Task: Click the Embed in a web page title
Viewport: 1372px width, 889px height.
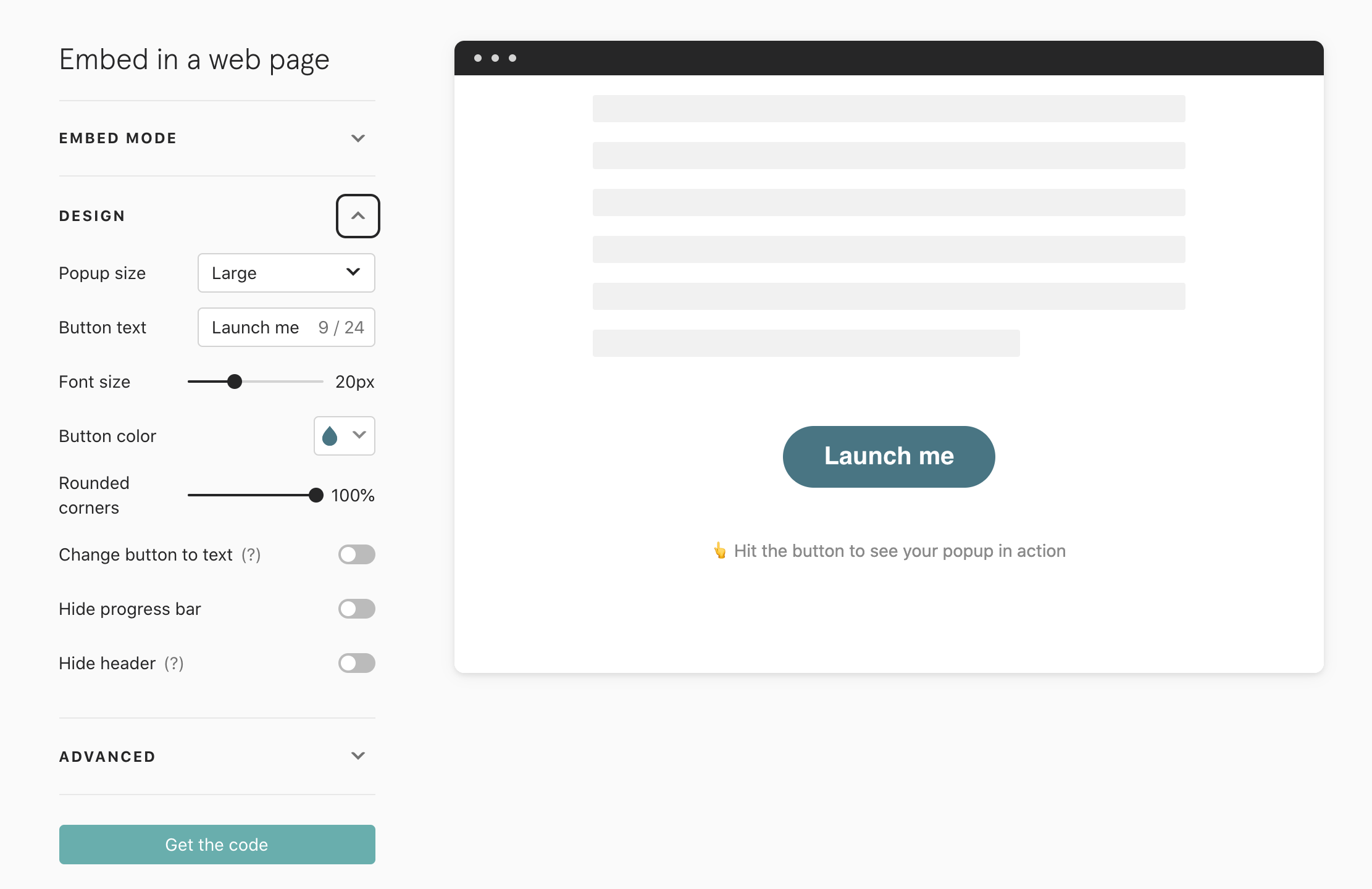Action: [x=195, y=60]
